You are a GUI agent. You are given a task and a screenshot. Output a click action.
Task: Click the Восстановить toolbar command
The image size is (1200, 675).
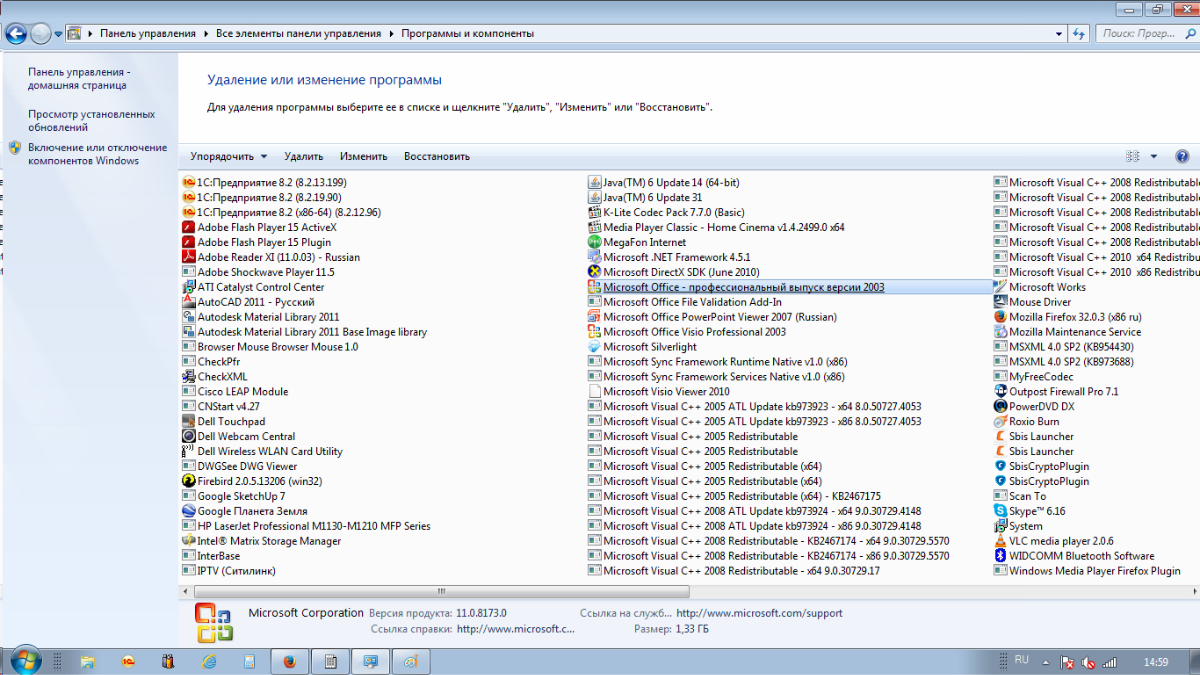436,157
